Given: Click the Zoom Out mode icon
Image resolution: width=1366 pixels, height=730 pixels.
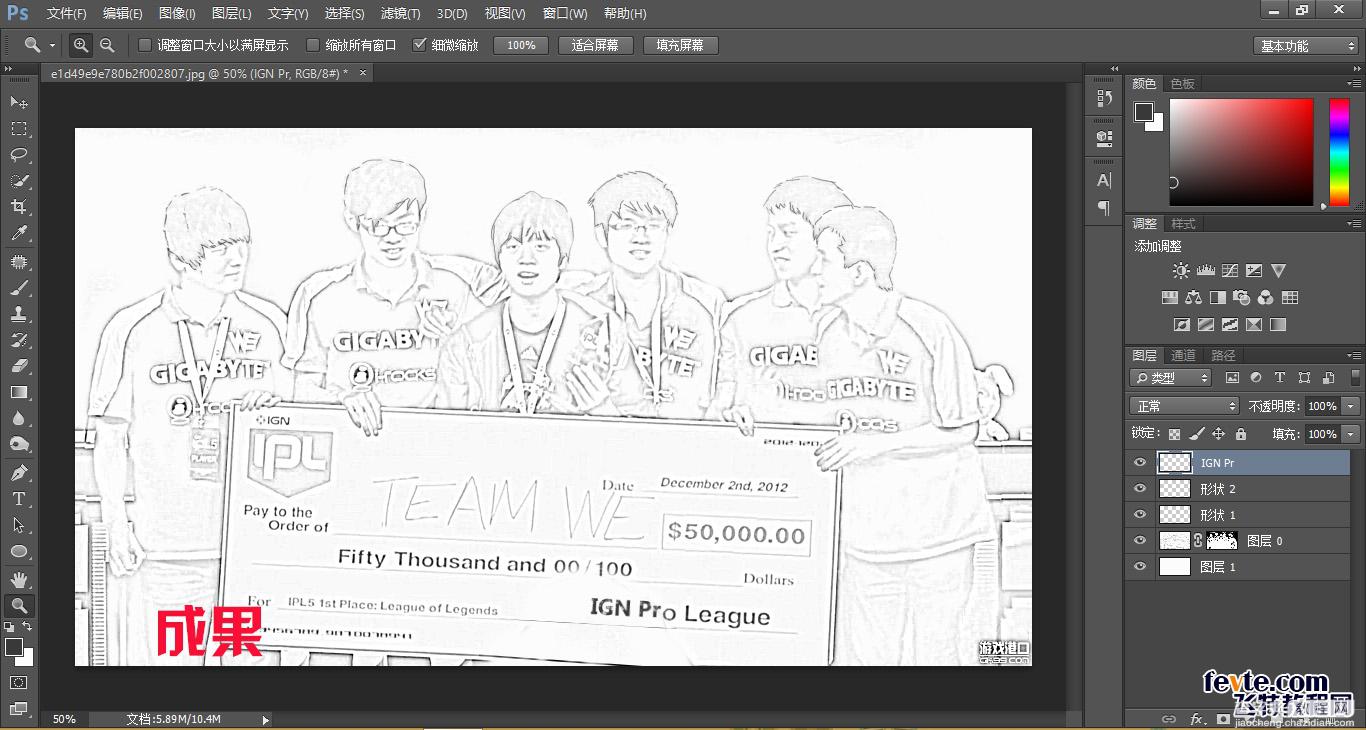Looking at the screenshot, I should pos(106,45).
